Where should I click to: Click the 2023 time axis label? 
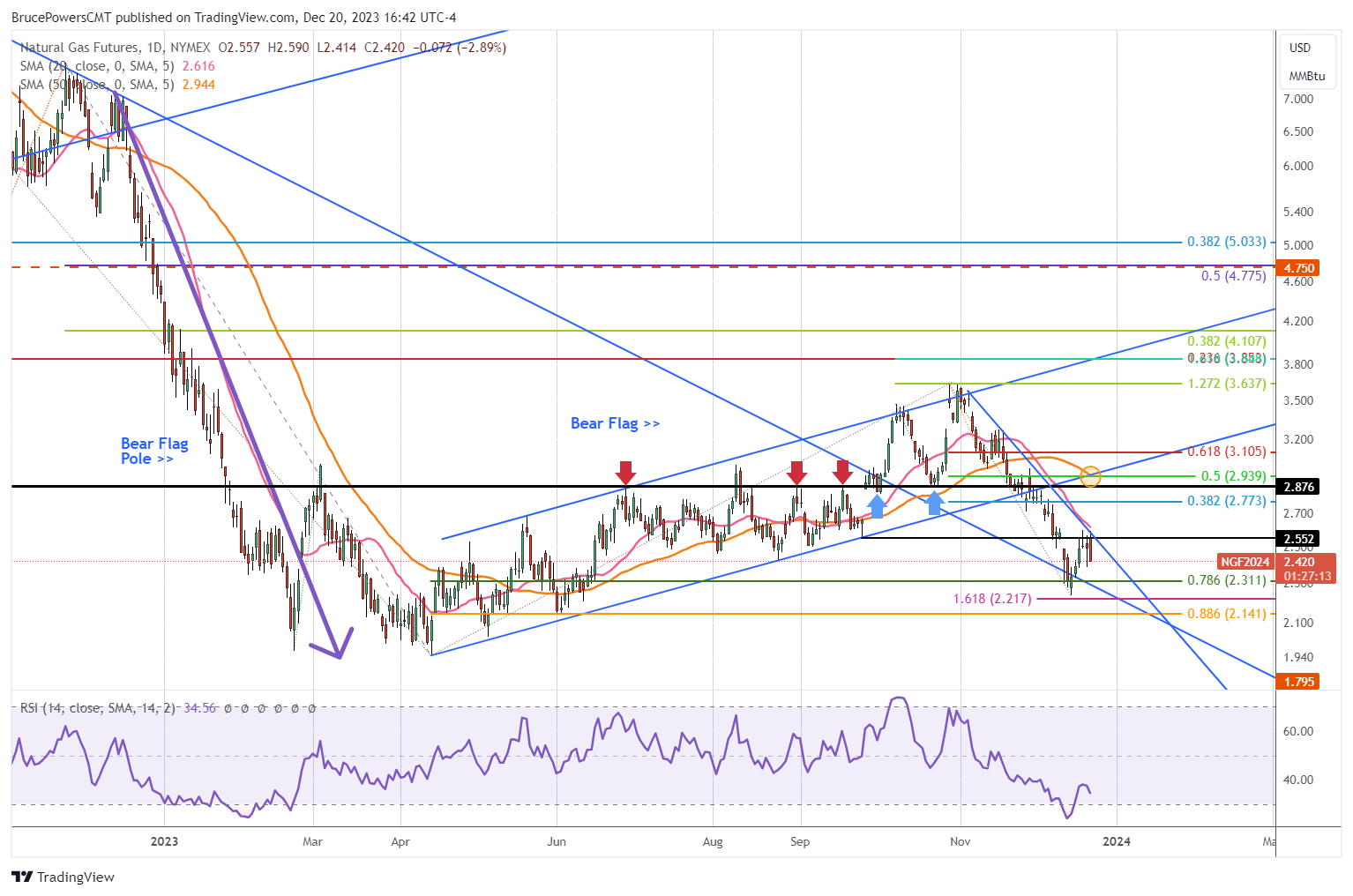tap(164, 841)
